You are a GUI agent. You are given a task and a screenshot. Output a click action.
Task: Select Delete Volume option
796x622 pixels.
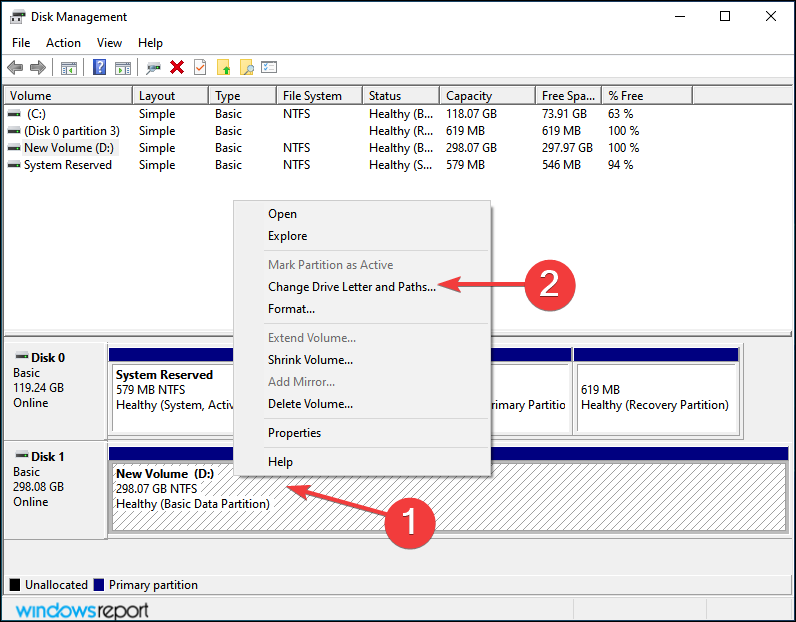tap(310, 404)
